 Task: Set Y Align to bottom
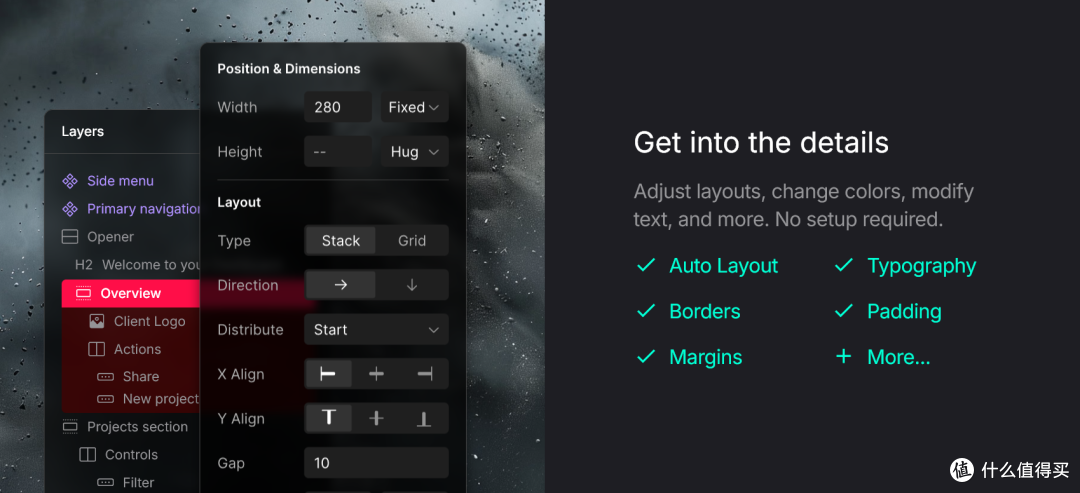pos(424,418)
